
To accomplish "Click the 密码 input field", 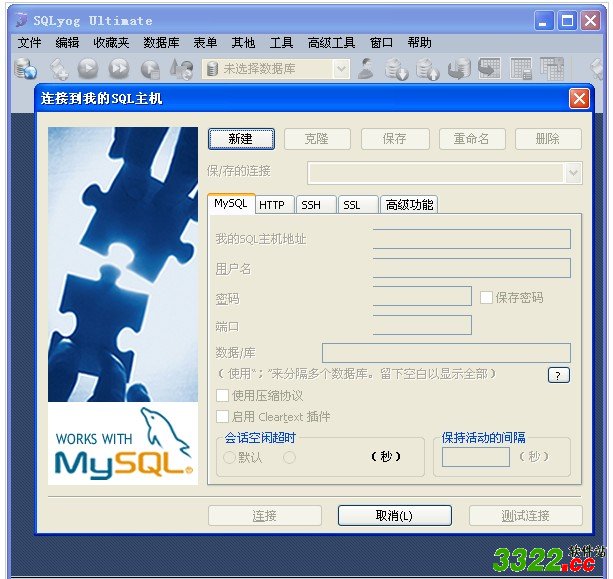I will coord(422,296).
